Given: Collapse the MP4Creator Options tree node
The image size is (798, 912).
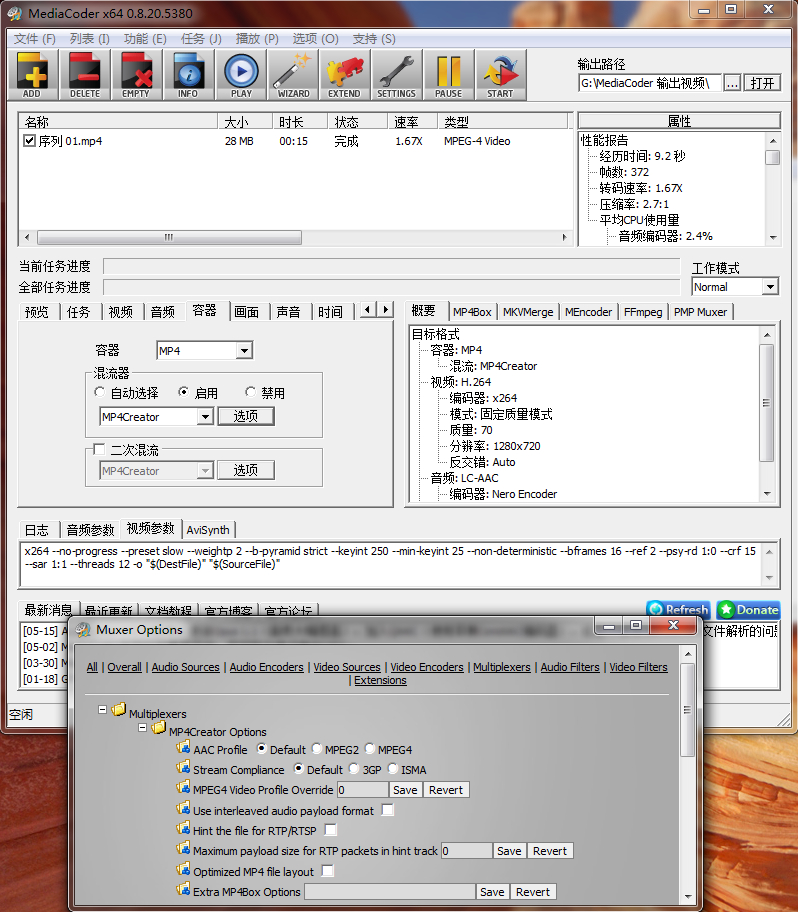Looking at the screenshot, I should pos(142,728).
